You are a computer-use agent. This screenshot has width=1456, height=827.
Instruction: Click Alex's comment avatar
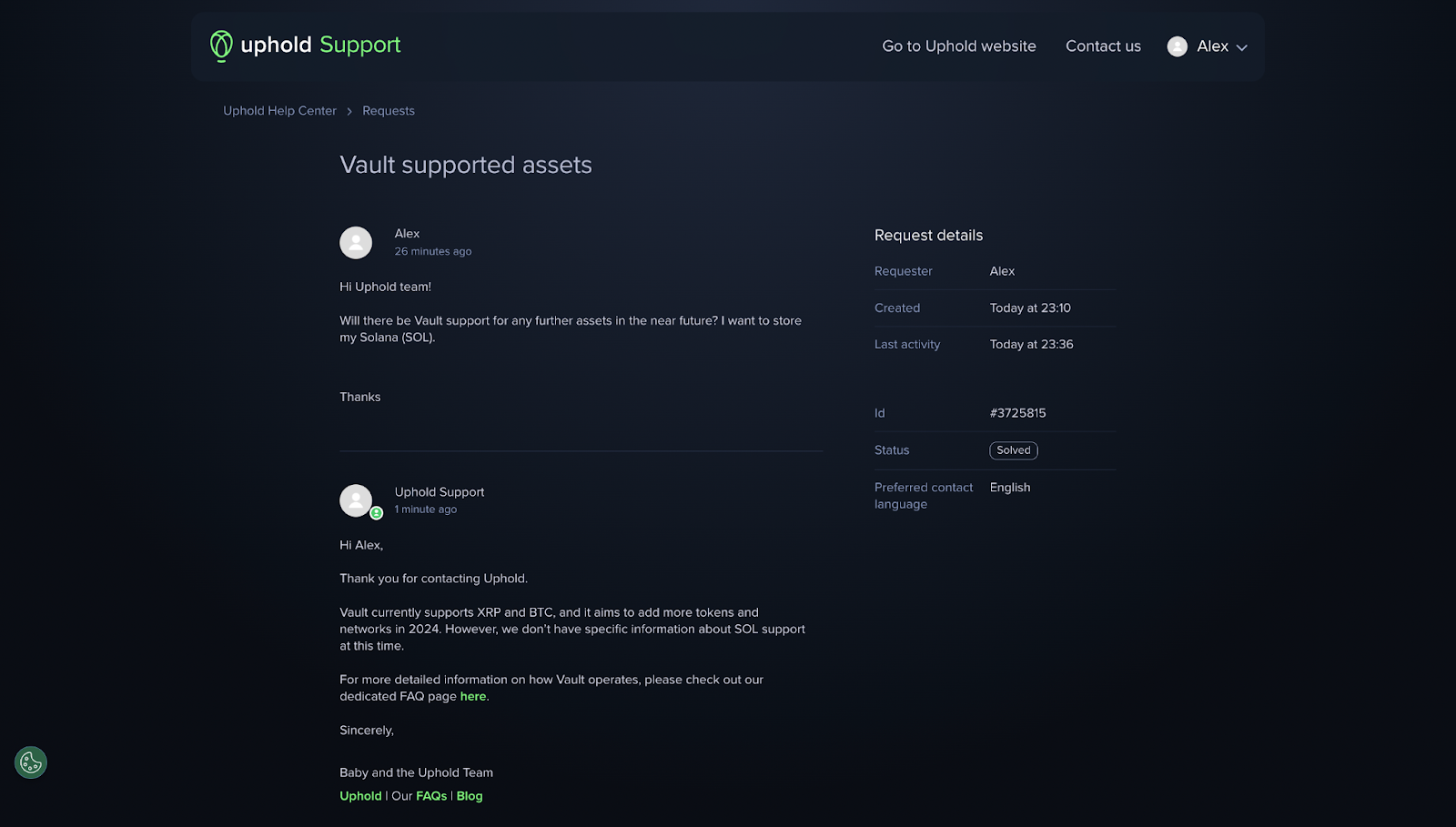point(356,243)
